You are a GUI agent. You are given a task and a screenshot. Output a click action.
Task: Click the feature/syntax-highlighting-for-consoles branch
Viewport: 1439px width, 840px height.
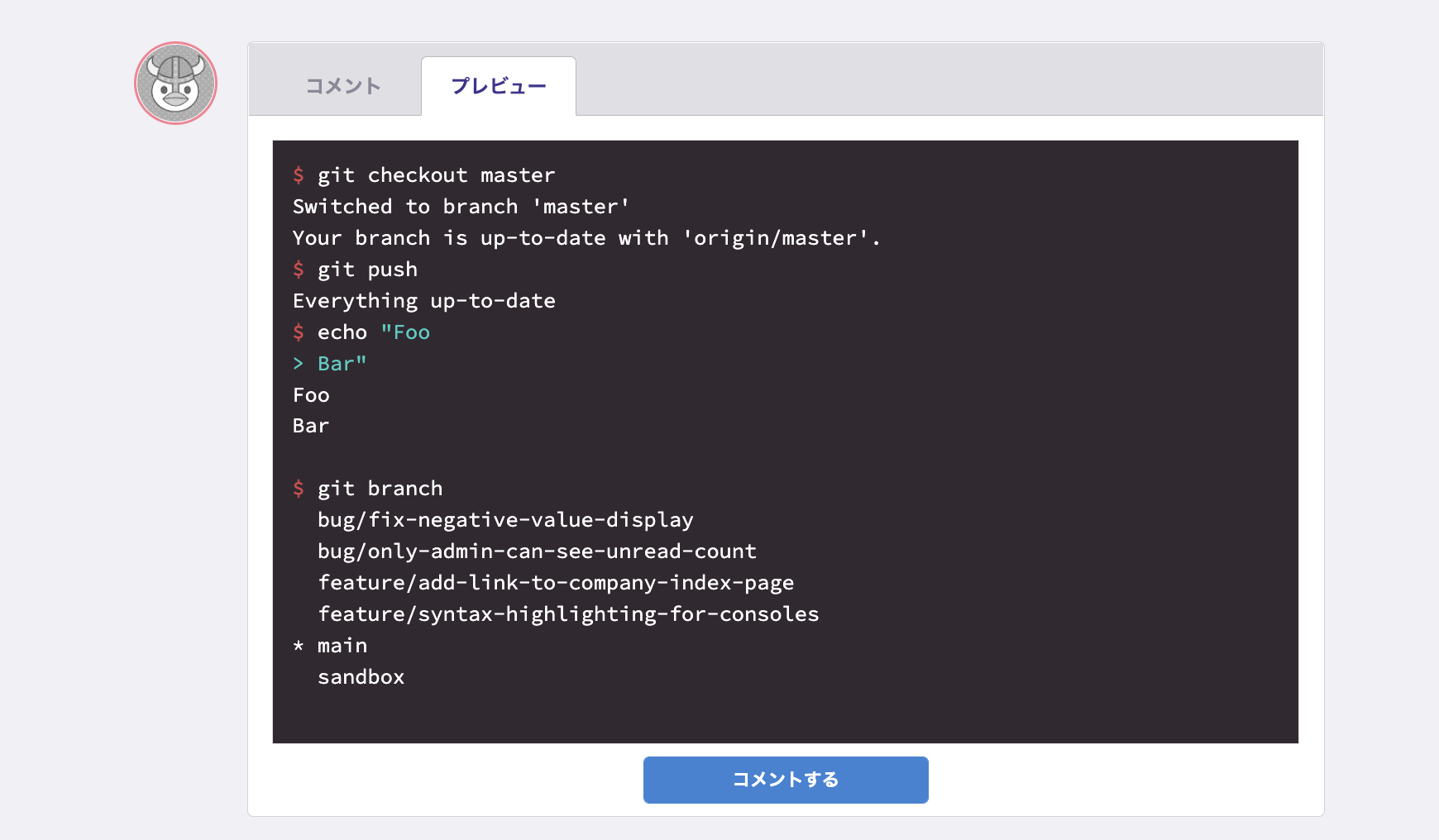(x=569, y=613)
